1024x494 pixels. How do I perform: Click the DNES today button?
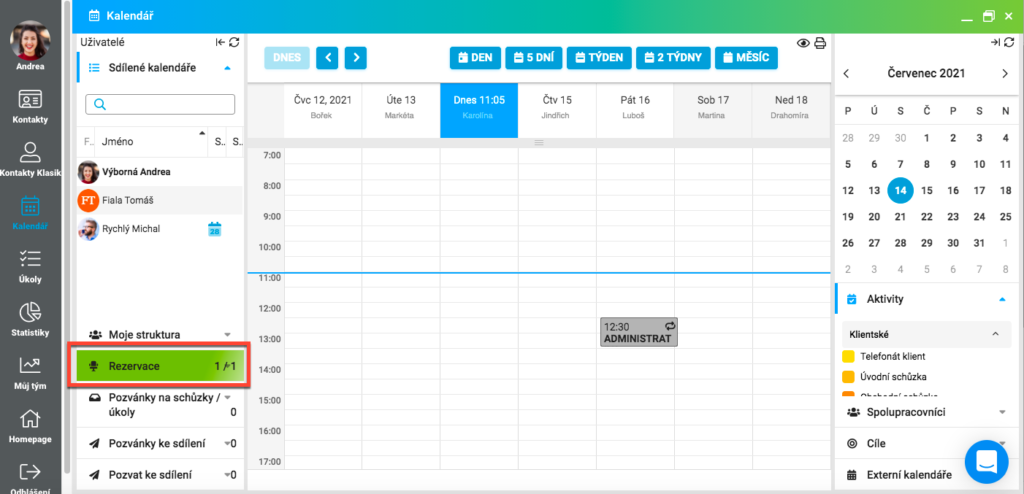pos(287,58)
